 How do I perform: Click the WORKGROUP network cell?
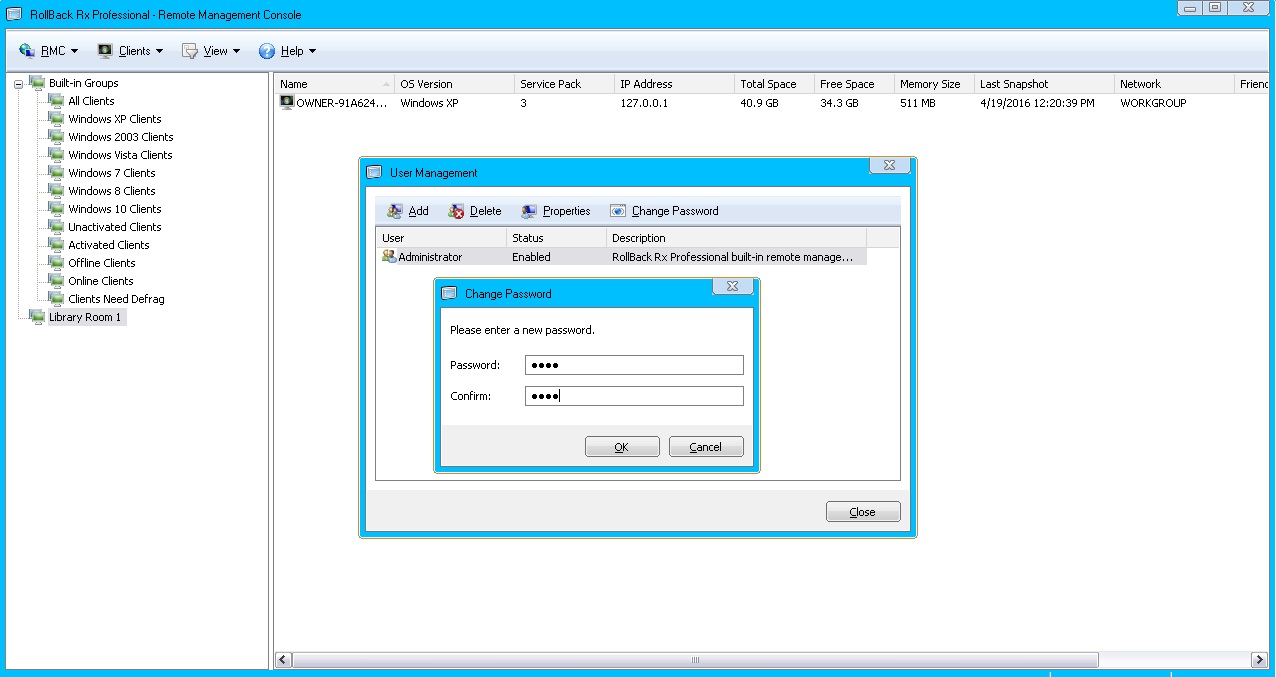point(1153,103)
